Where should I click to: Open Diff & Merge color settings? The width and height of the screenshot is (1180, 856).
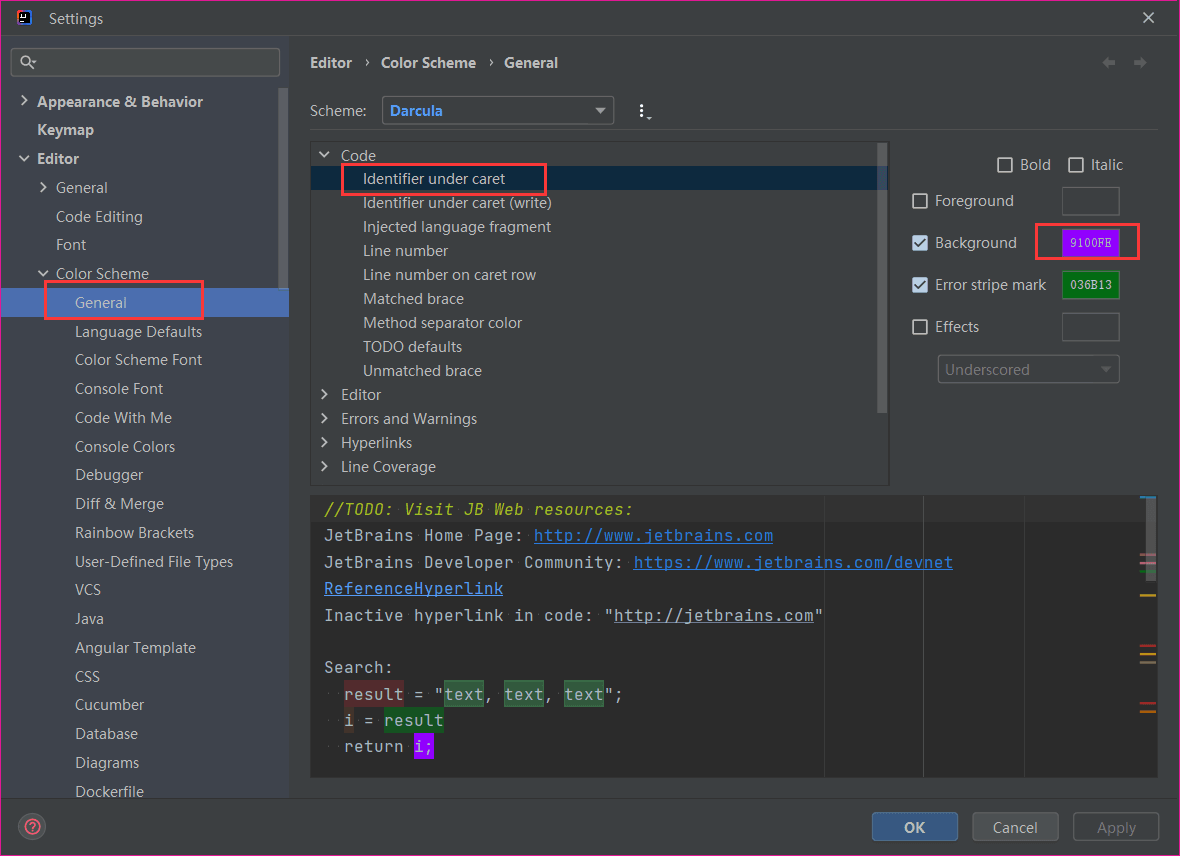120,504
